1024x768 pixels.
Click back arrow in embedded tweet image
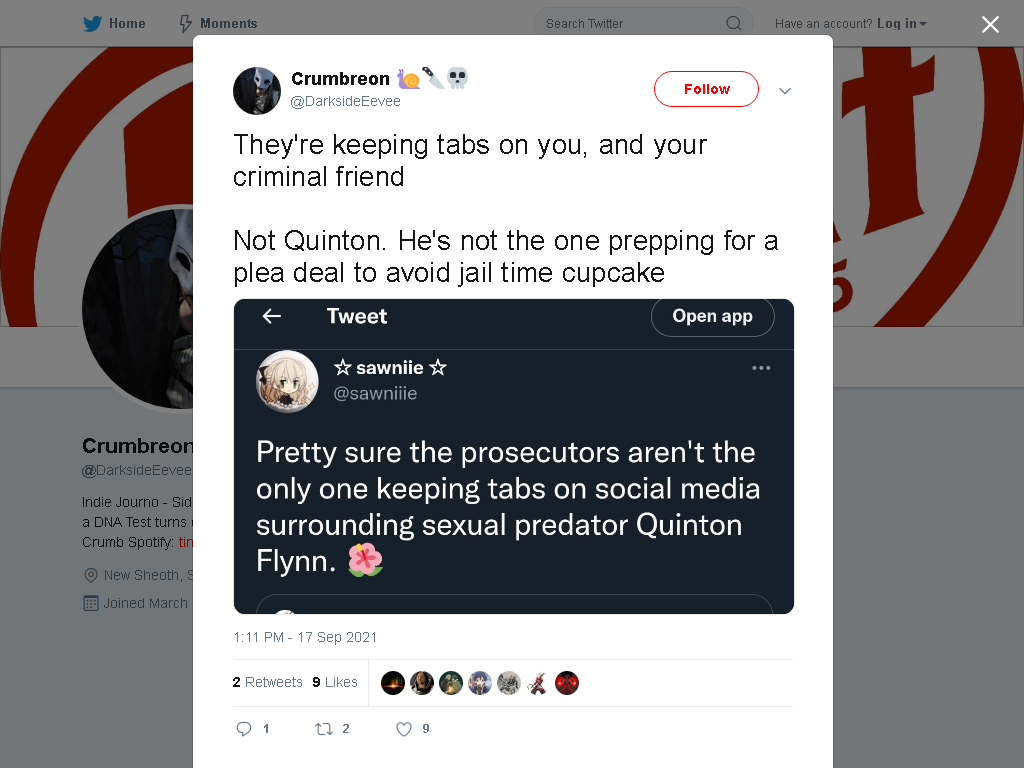[272, 316]
